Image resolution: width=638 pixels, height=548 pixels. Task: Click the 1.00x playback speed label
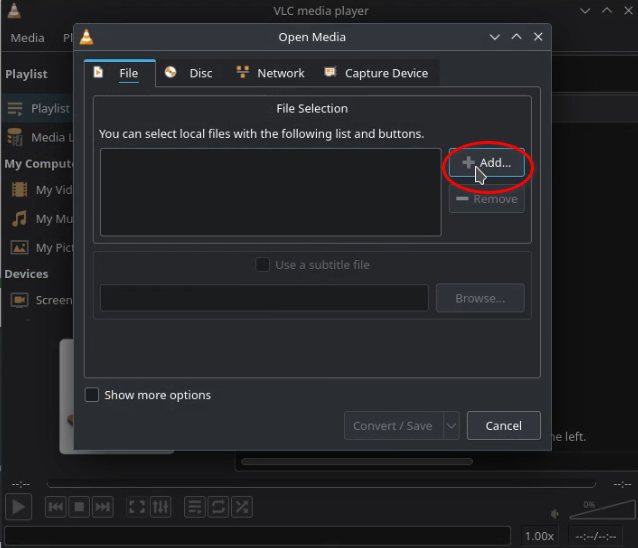click(x=539, y=536)
